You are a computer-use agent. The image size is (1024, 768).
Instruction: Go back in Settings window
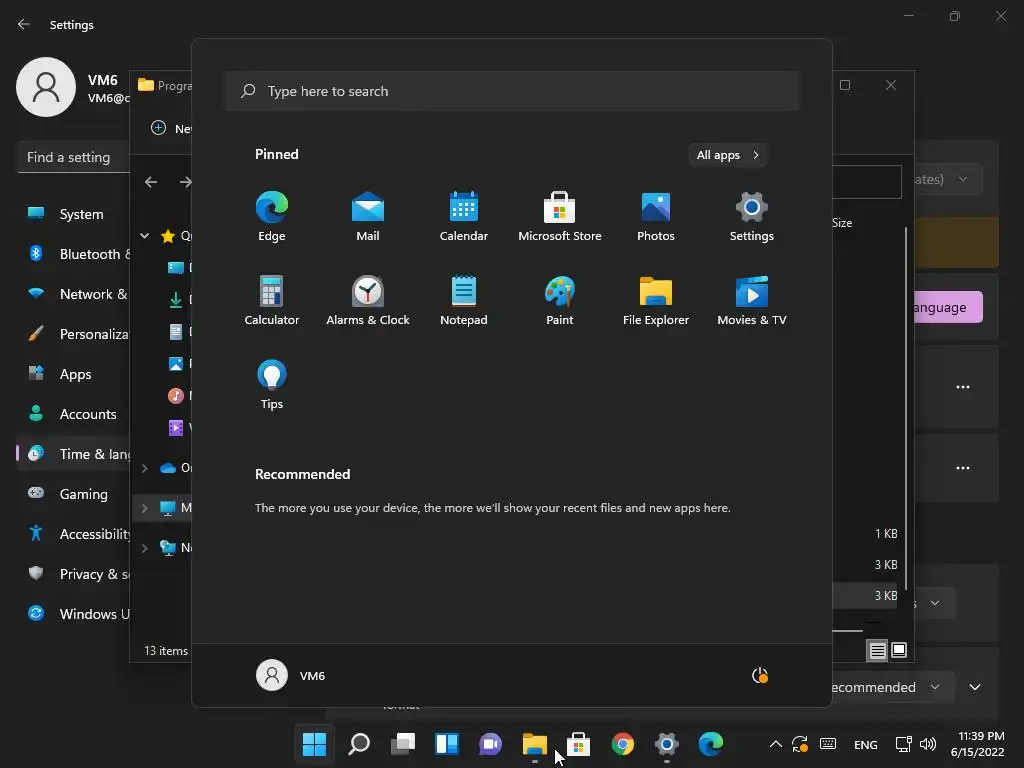coord(24,24)
